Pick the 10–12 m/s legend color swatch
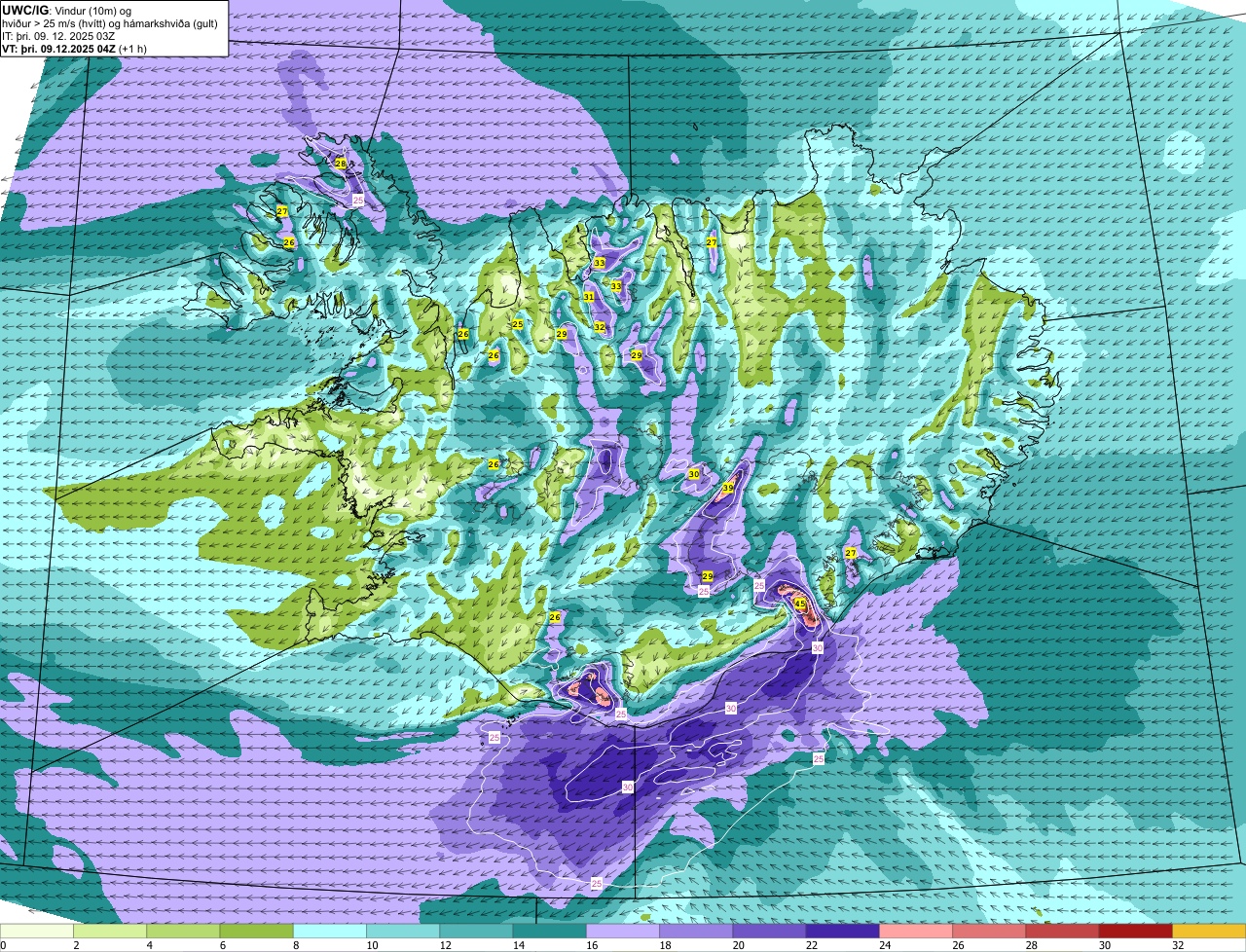 coord(403,932)
